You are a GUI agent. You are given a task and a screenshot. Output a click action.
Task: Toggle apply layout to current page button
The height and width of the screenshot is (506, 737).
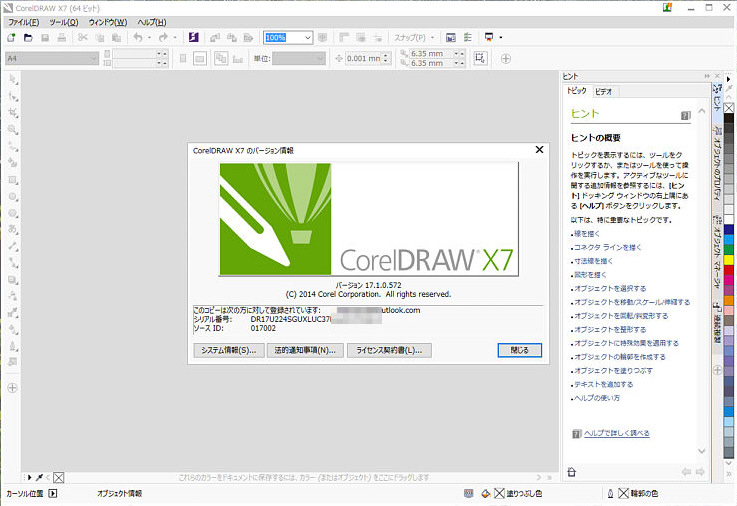[238, 59]
